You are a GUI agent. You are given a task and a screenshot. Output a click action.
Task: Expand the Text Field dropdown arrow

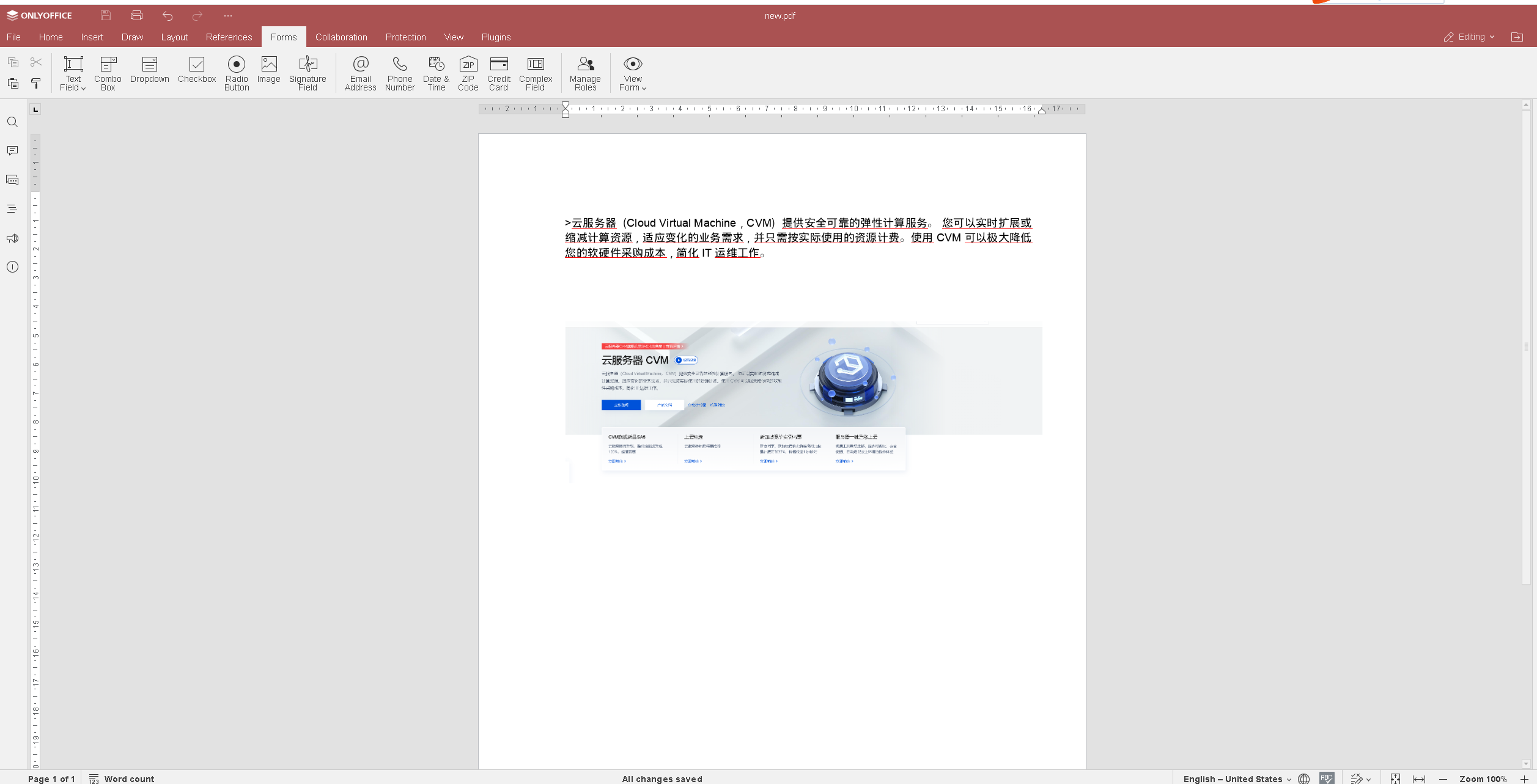coord(83,89)
